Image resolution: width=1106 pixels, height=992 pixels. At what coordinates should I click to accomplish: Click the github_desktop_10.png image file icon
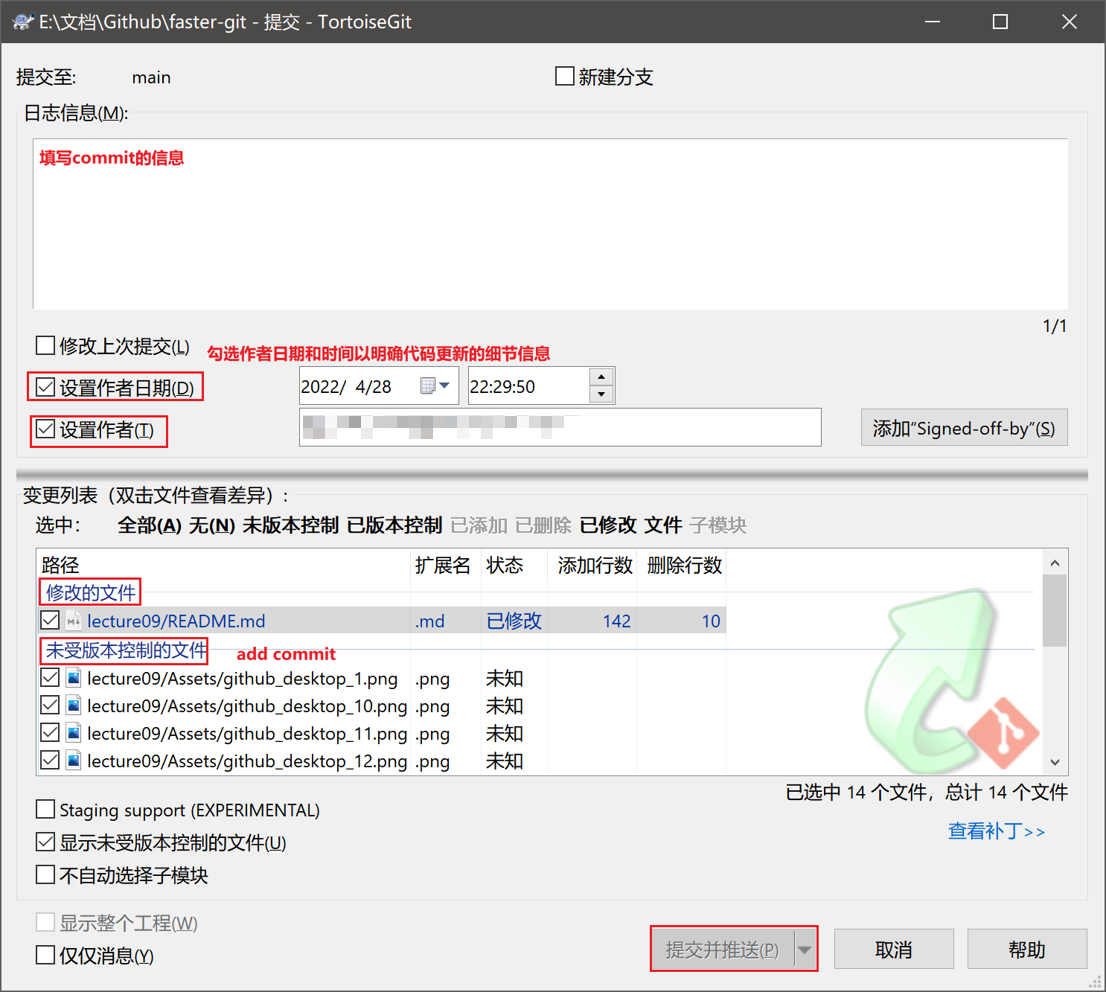[74, 706]
